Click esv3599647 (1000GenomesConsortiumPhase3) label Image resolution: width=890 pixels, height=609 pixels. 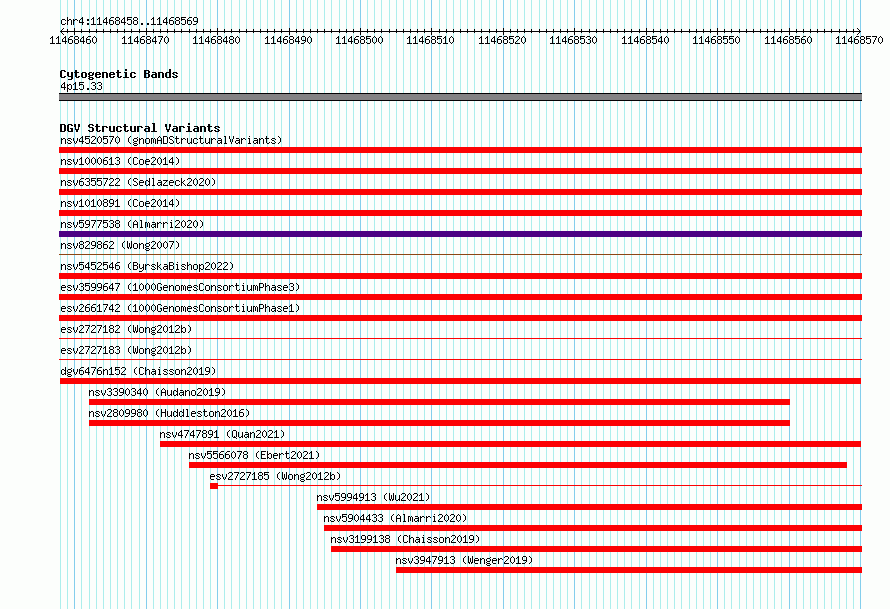[180, 287]
